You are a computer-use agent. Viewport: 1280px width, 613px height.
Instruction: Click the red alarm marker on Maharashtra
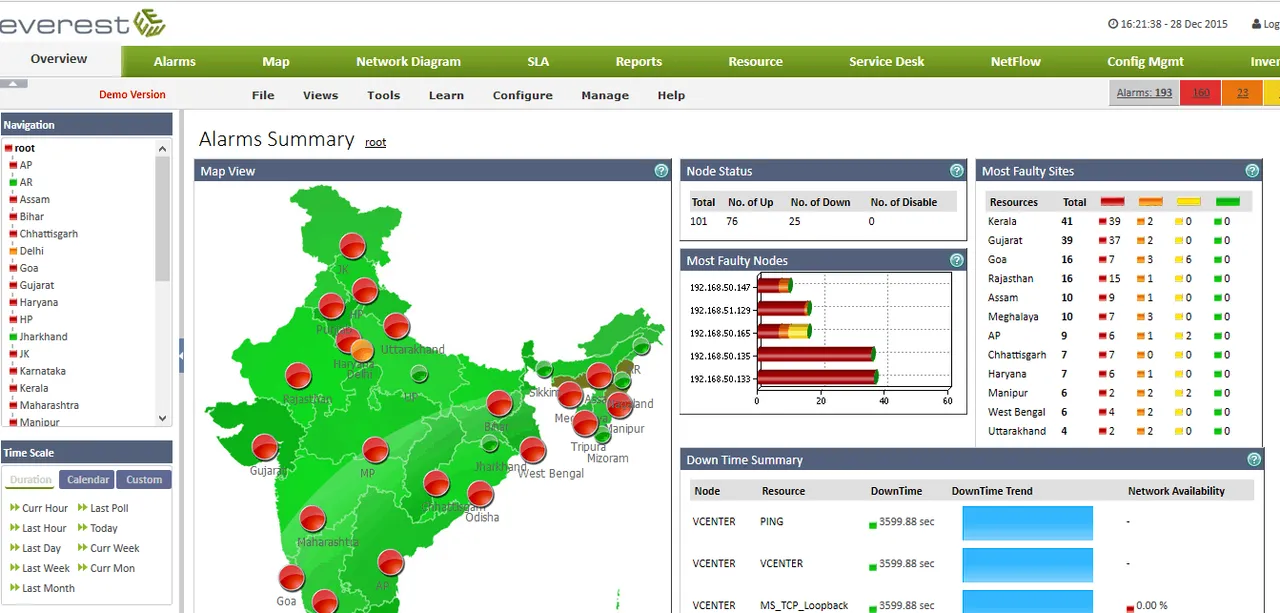(x=313, y=519)
